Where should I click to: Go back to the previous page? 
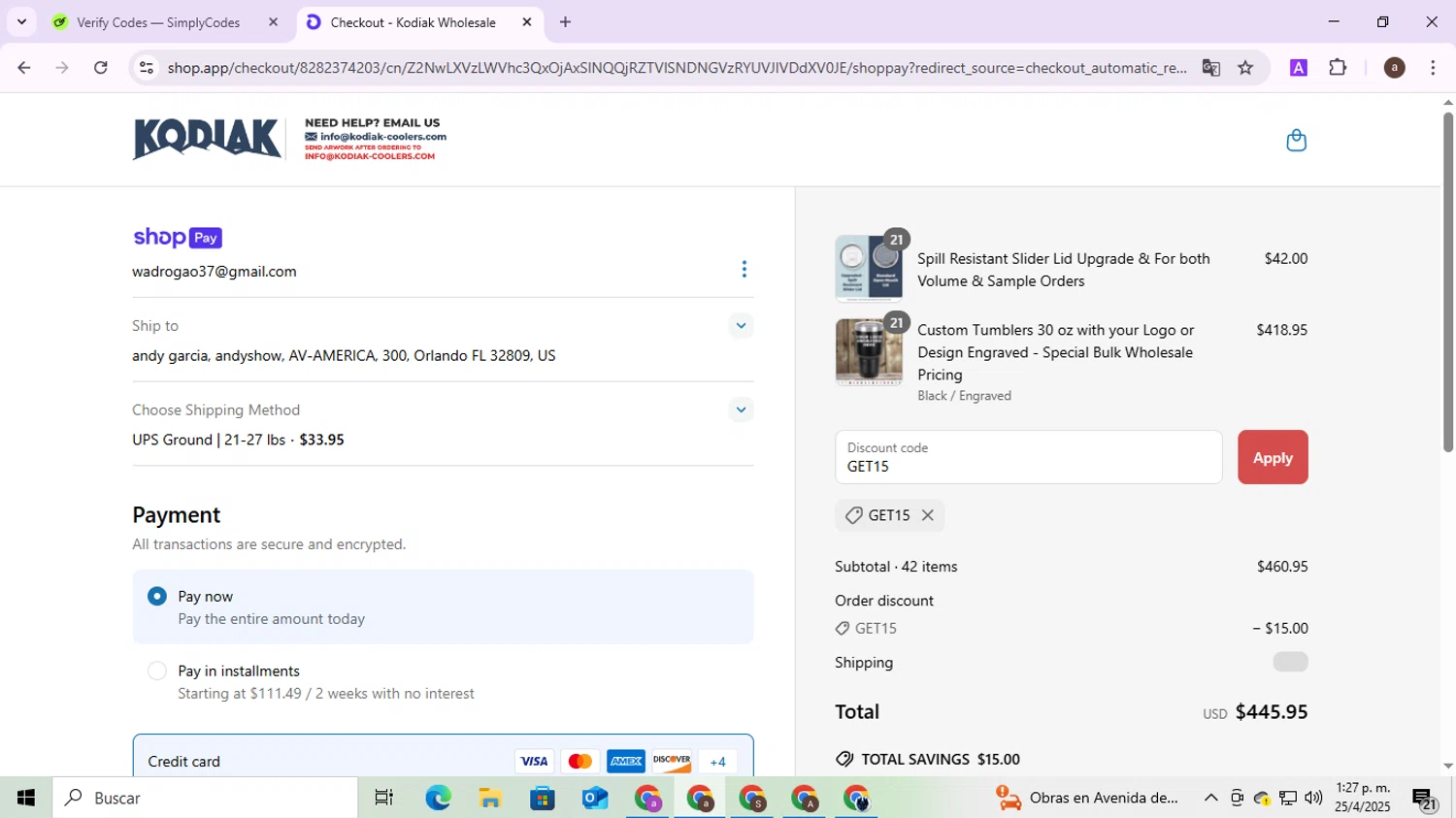pyautogui.click(x=24, y=68)
